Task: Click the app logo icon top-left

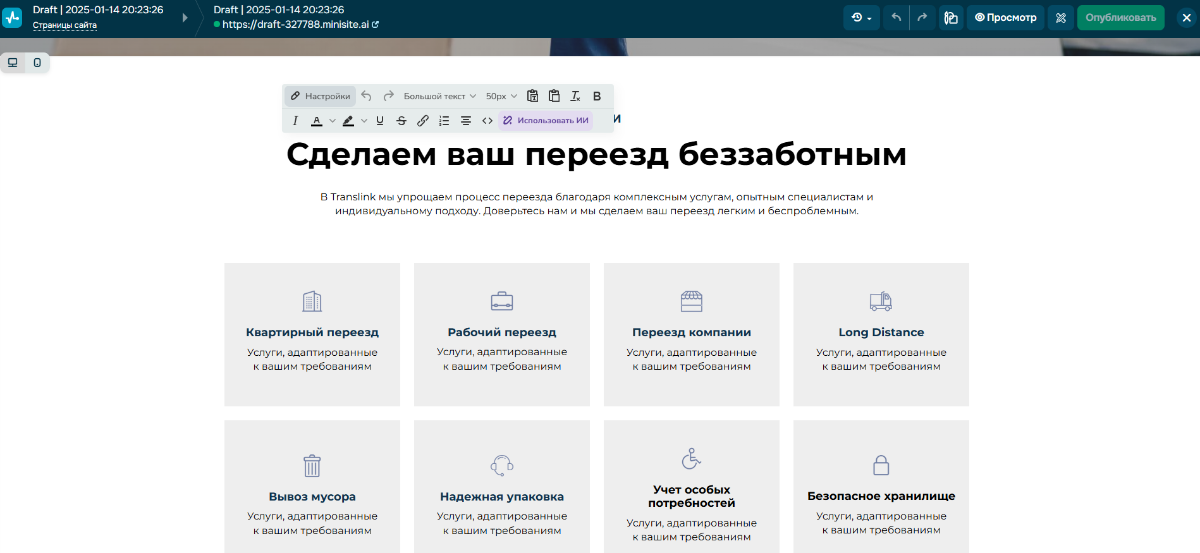Action: point(12,17)
